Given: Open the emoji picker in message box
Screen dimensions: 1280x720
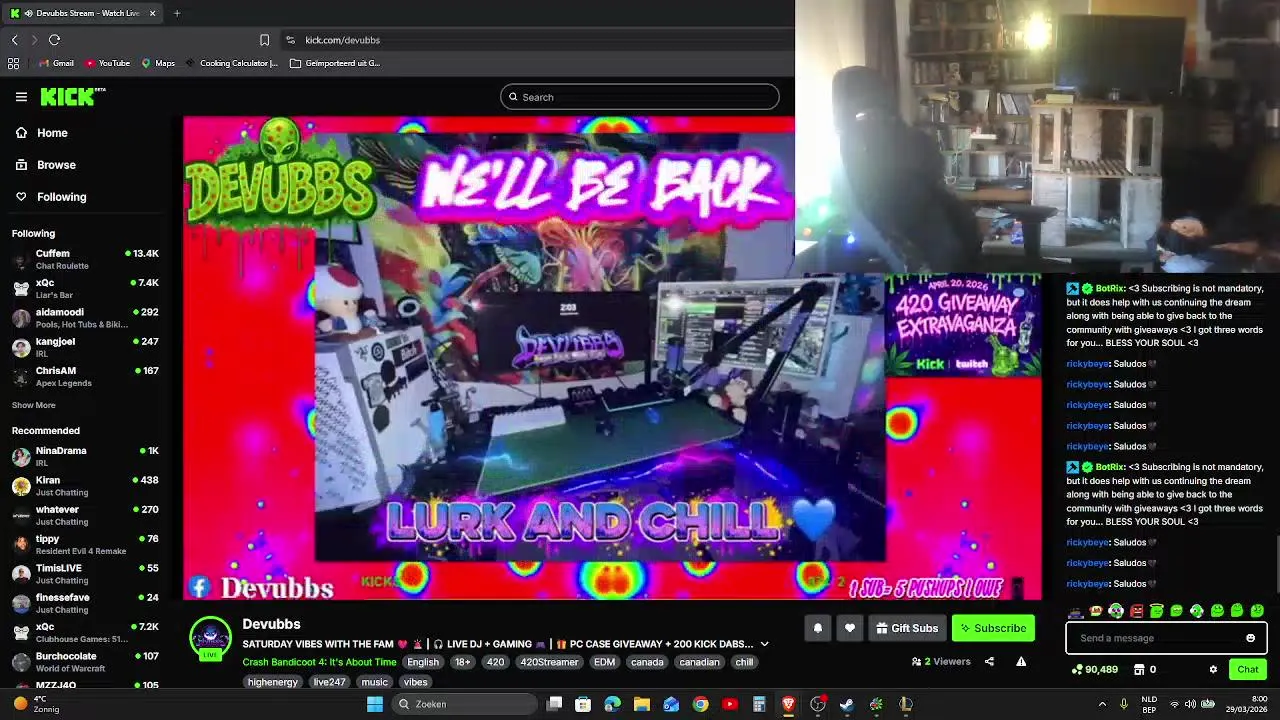Looking at the screenshot, I should click(1250, 638).
